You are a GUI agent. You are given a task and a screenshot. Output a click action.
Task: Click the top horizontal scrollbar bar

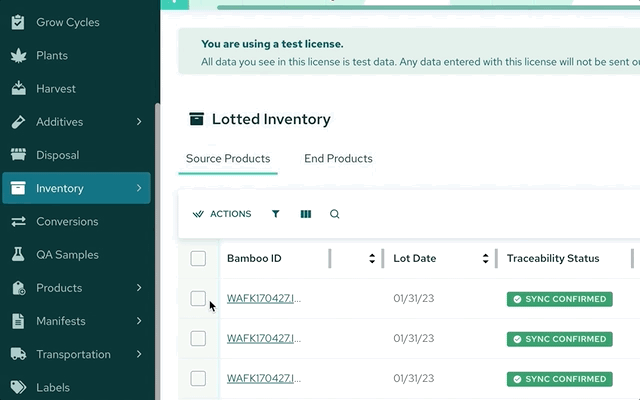tap(429, 7)
